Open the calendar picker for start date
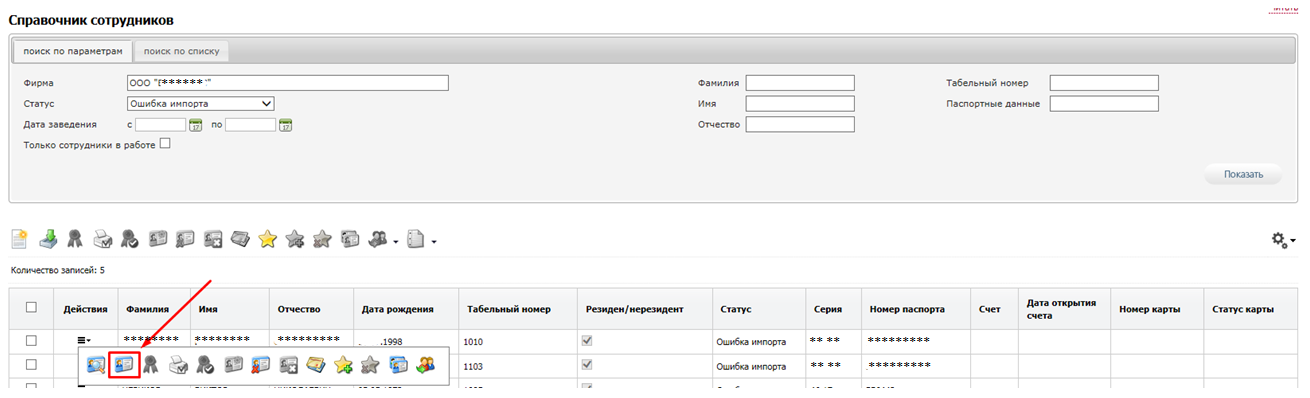This screenshot has height=398, width=1310. [195, 125]
